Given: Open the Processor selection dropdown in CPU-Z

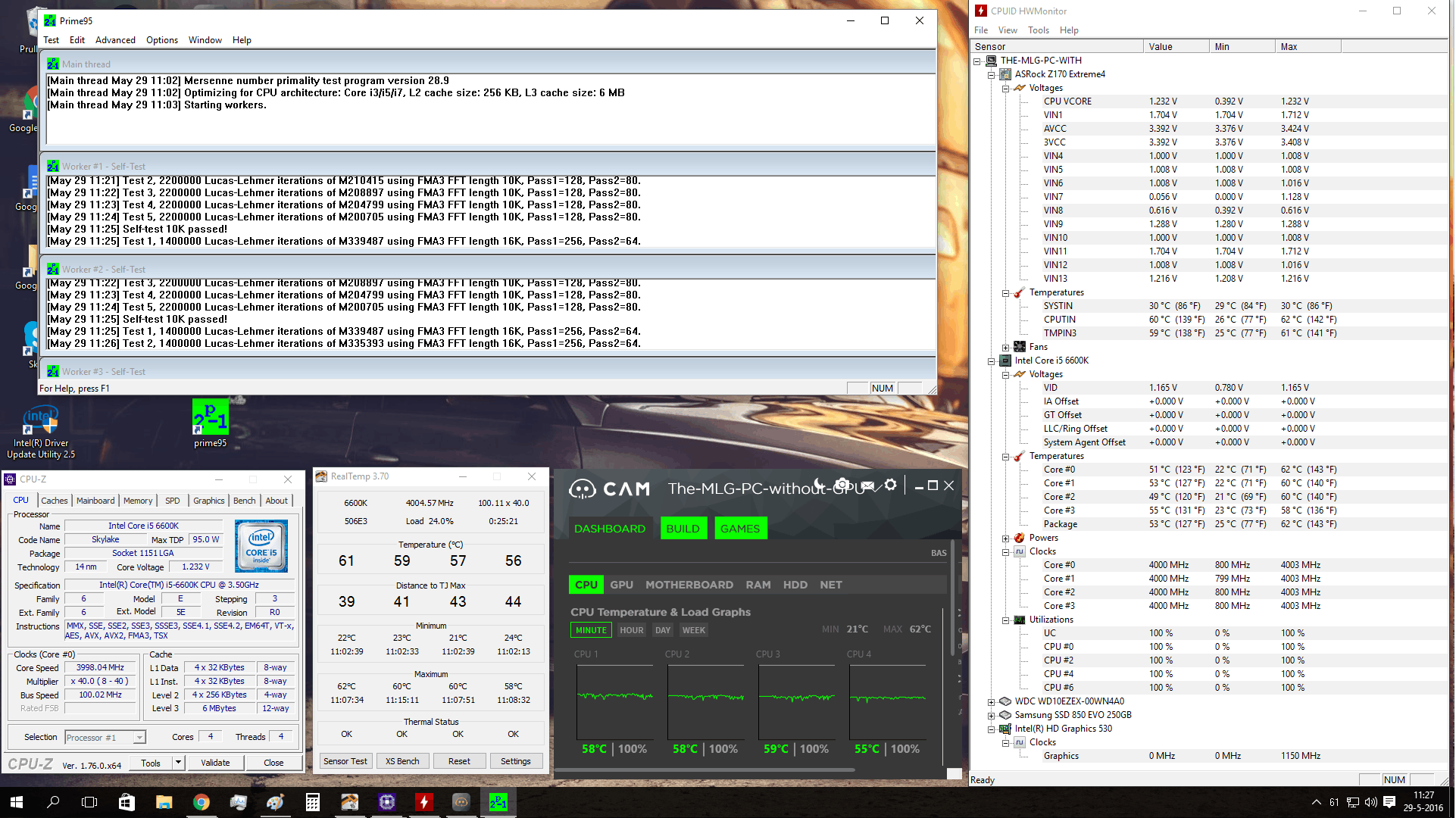Looking at the screenshot, I should click(x=139, y=738).
